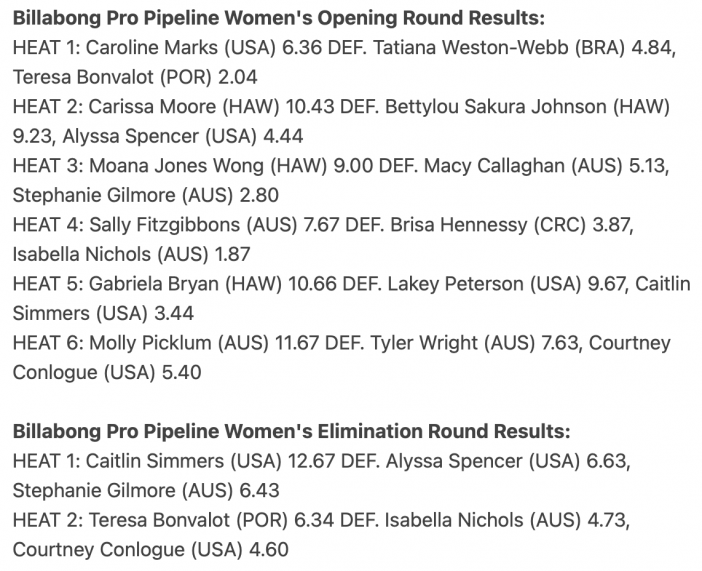The image size is (702, 571).
Task: Click Brisa Hennessy's name
Action: [x=458, y=225]
